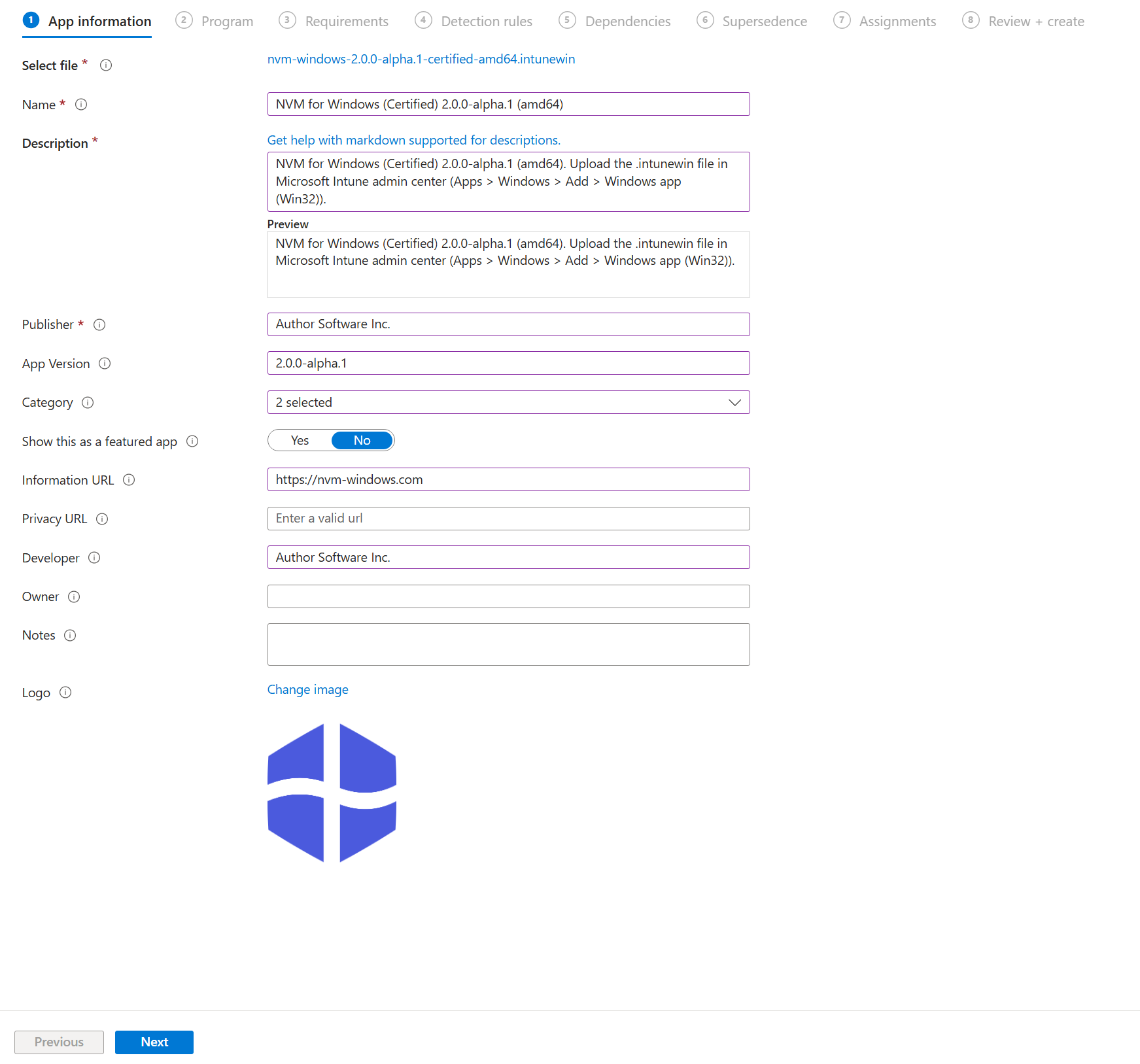
Task: Show Publisher field info tooltip icon
Action: tap(99, 325)
